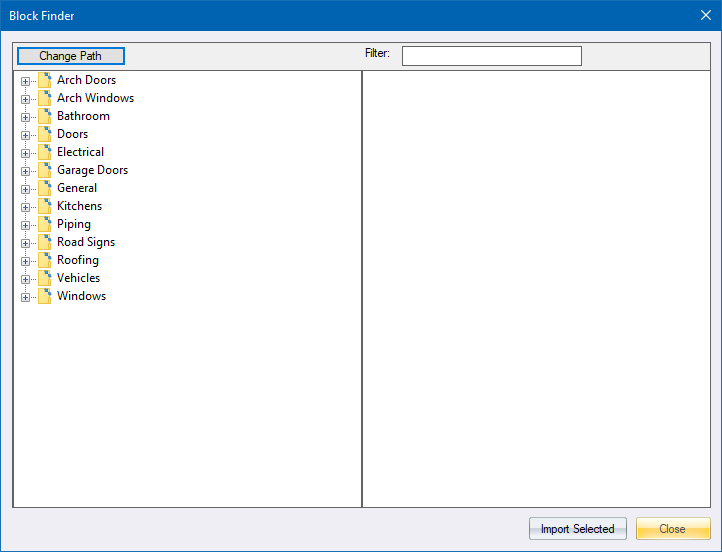Screen dimensions: 722x552
Task: Click the Vehicles folder icon
Action: click(44, 278)
